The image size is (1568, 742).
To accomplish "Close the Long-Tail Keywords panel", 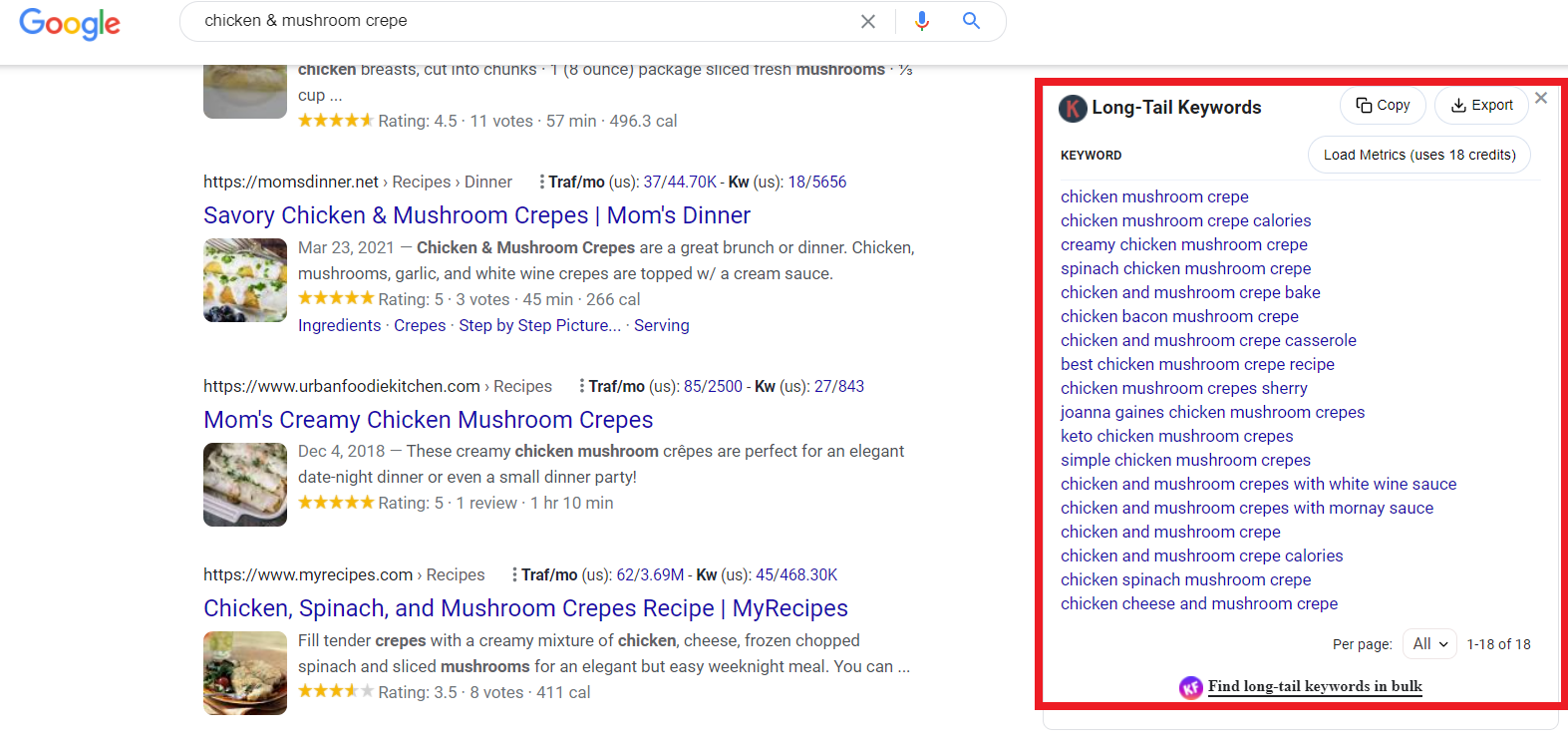I will click(x=1541, y=98).
